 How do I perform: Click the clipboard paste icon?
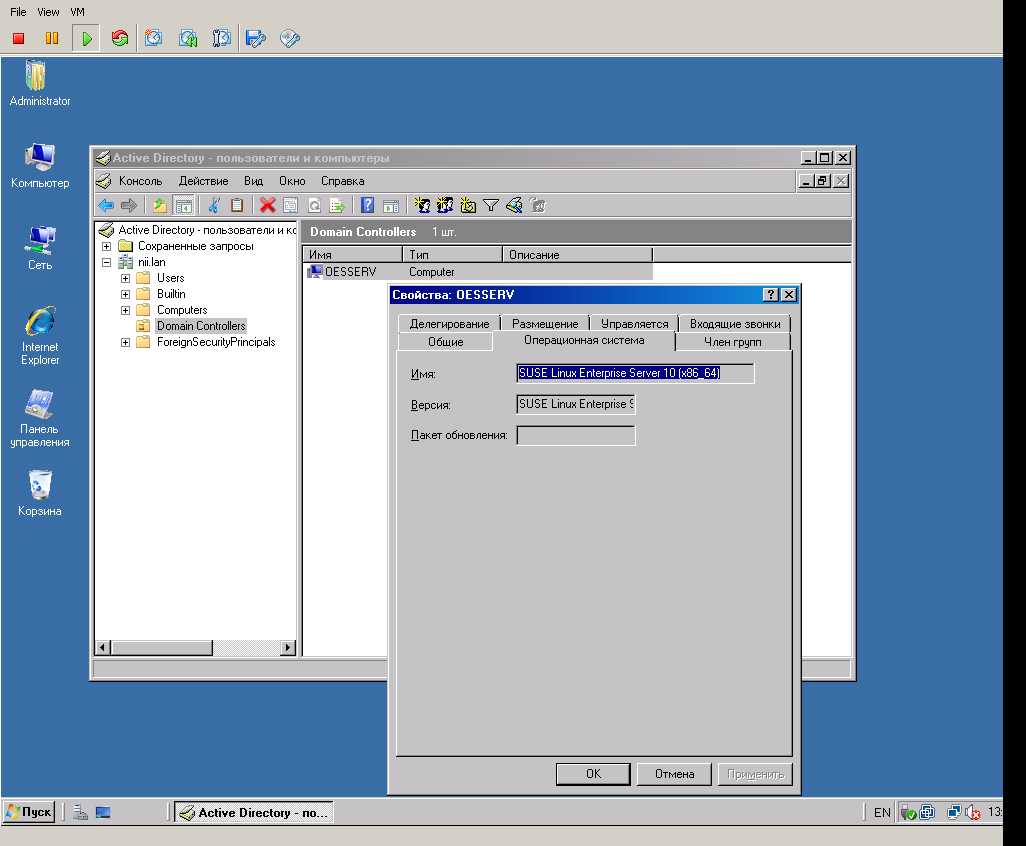[x=237, y=205]
